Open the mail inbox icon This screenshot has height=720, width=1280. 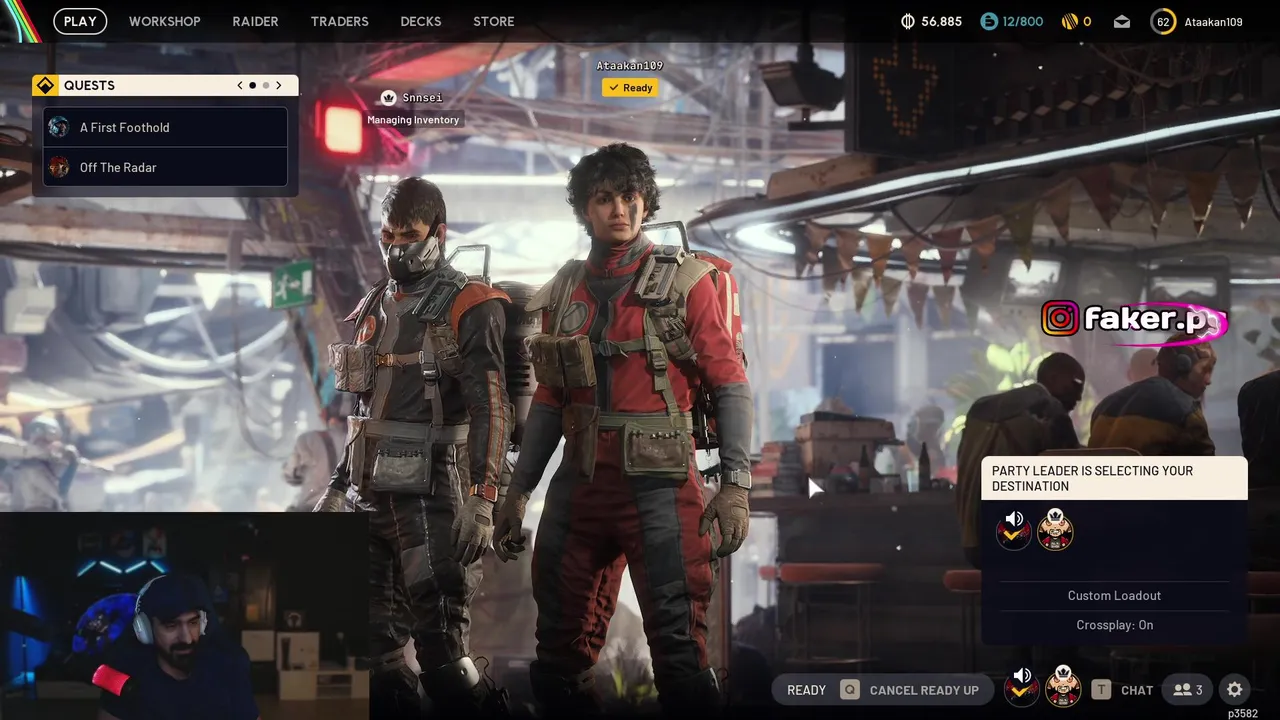click(1122, 21)
